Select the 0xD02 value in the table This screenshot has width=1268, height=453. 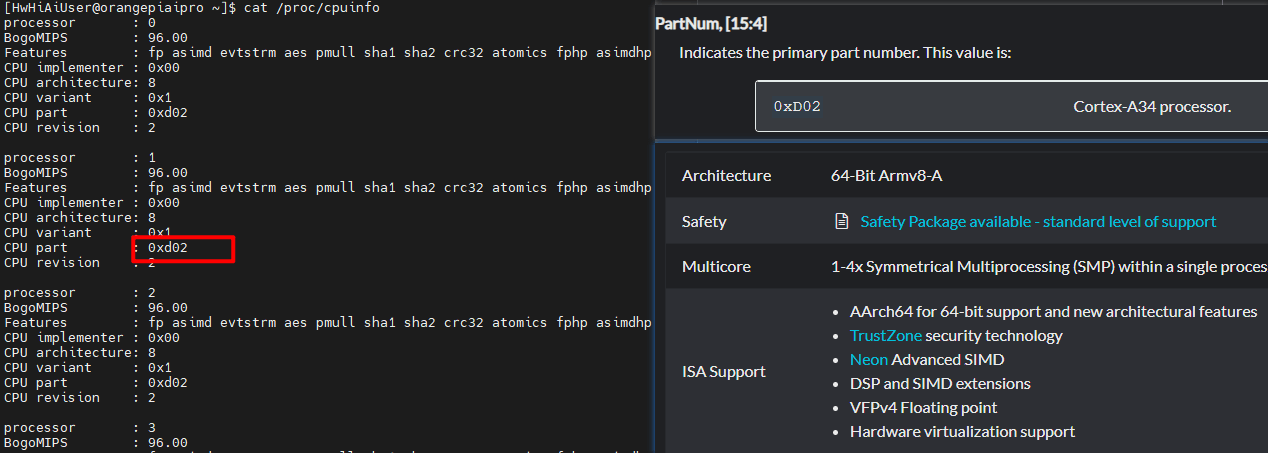[797, 106]
